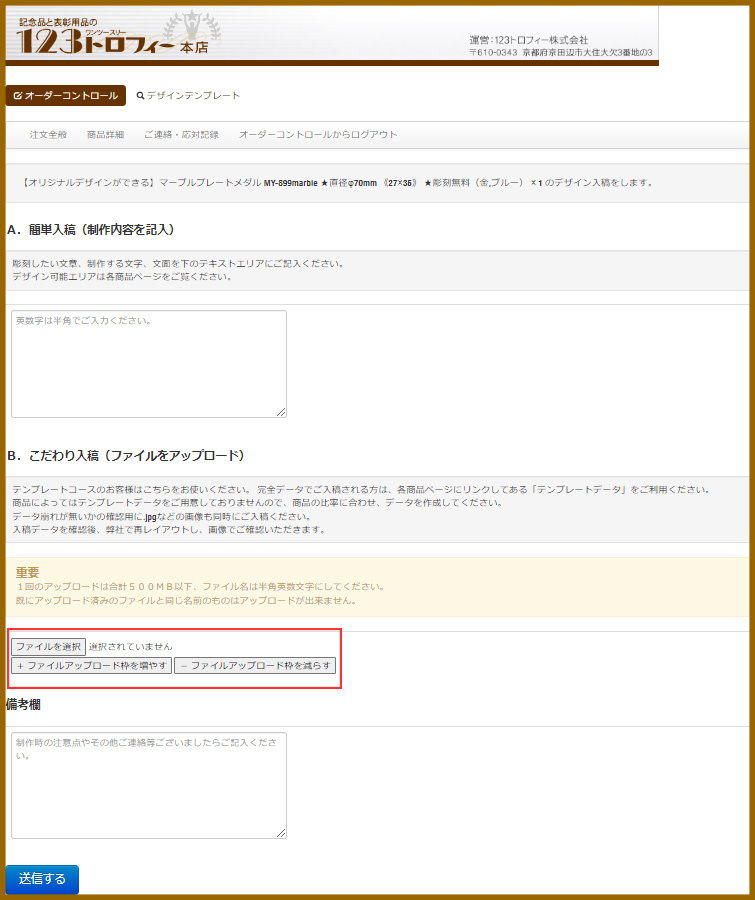
Task: Click the resize handle of 備考欄 textarea
Action: point(281,833)
